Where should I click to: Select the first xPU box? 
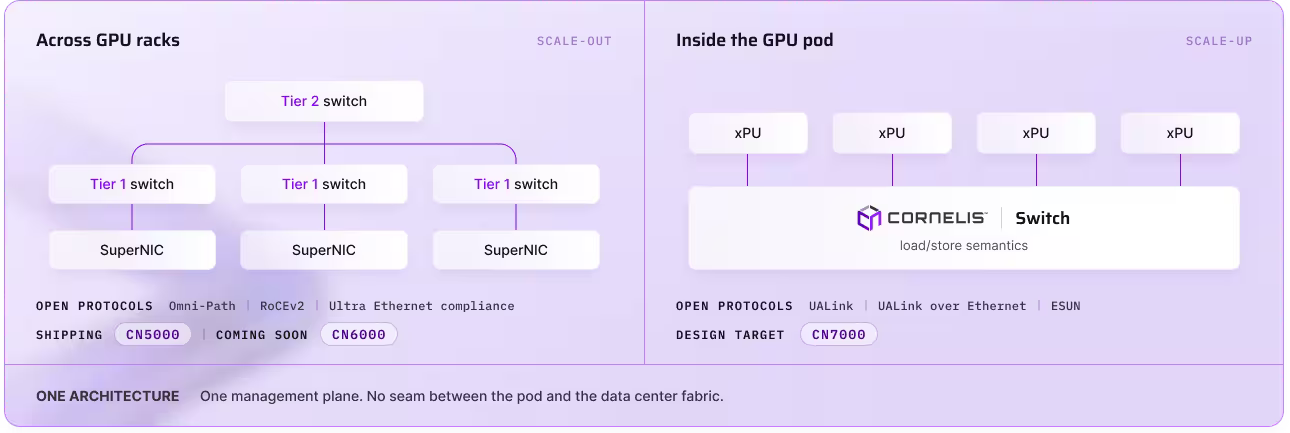click(x=748, y=133)
